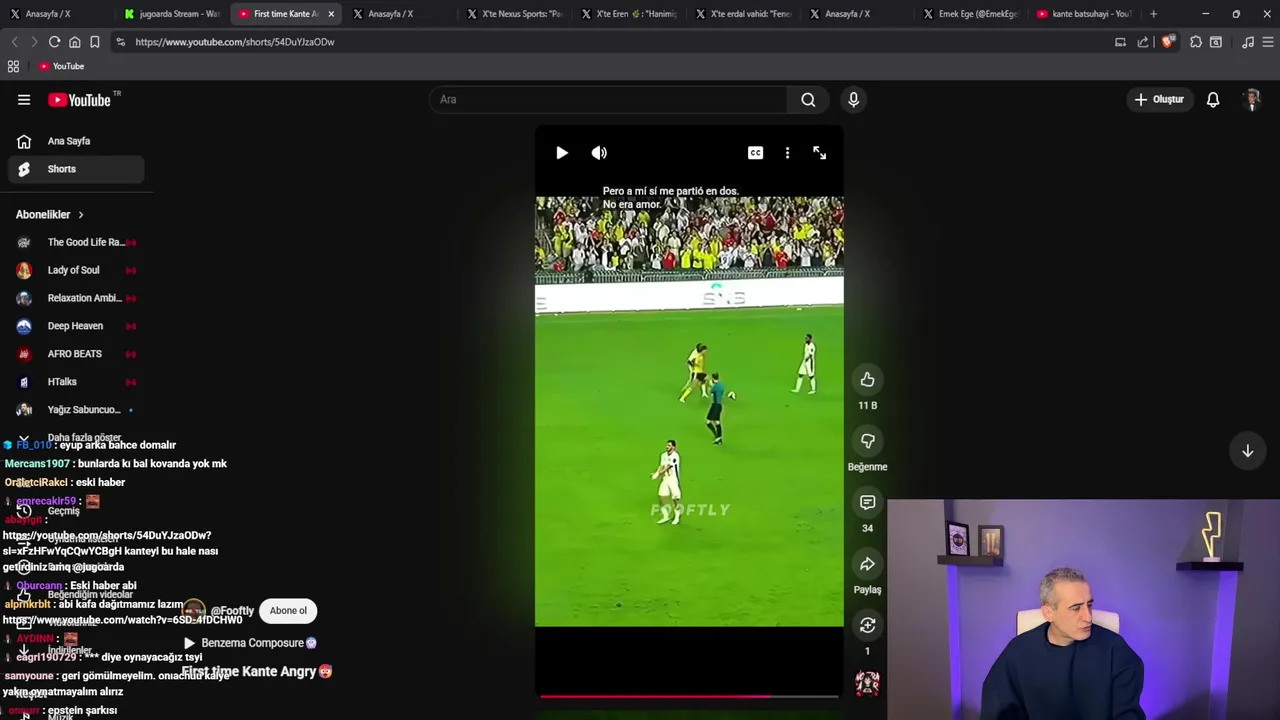Image resolution: width=1280 pixels, height=720 pixels.
Task: Open the Deep Heaven subscription
Action: 76,326
